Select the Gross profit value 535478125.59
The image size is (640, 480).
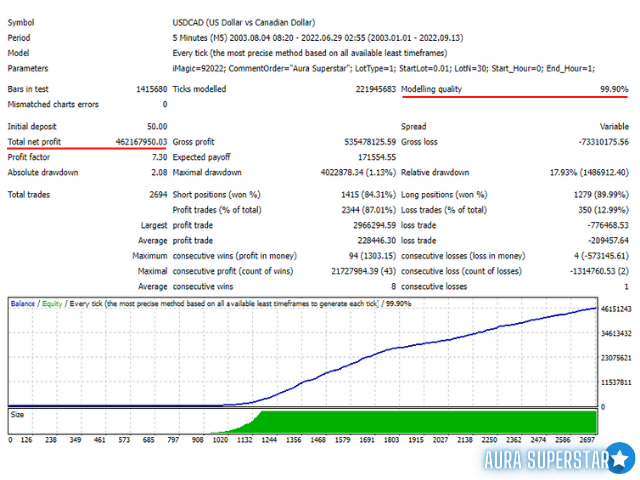click(x=370, y=142)
